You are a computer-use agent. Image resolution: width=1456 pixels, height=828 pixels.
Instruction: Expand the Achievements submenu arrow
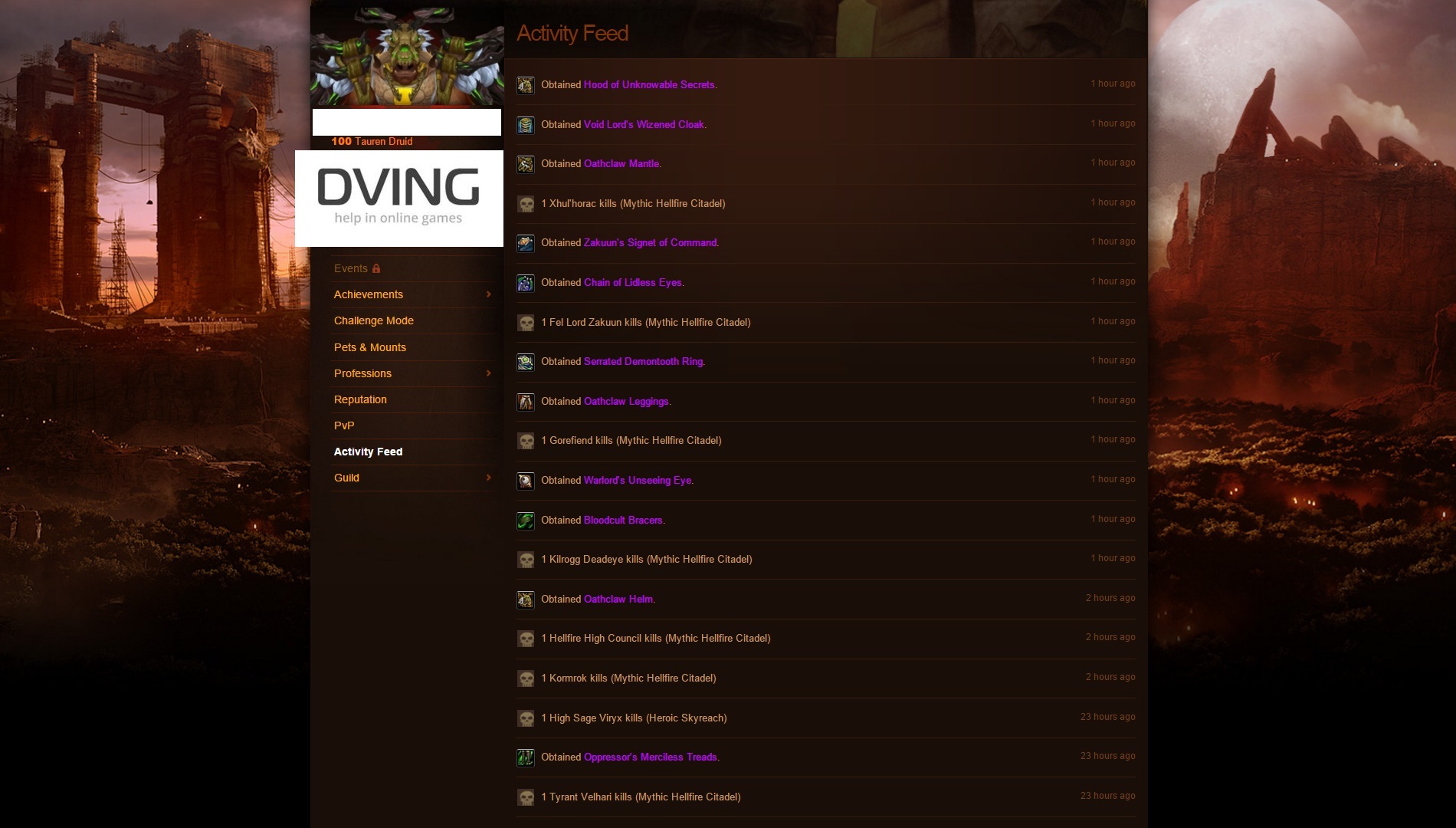488,294
